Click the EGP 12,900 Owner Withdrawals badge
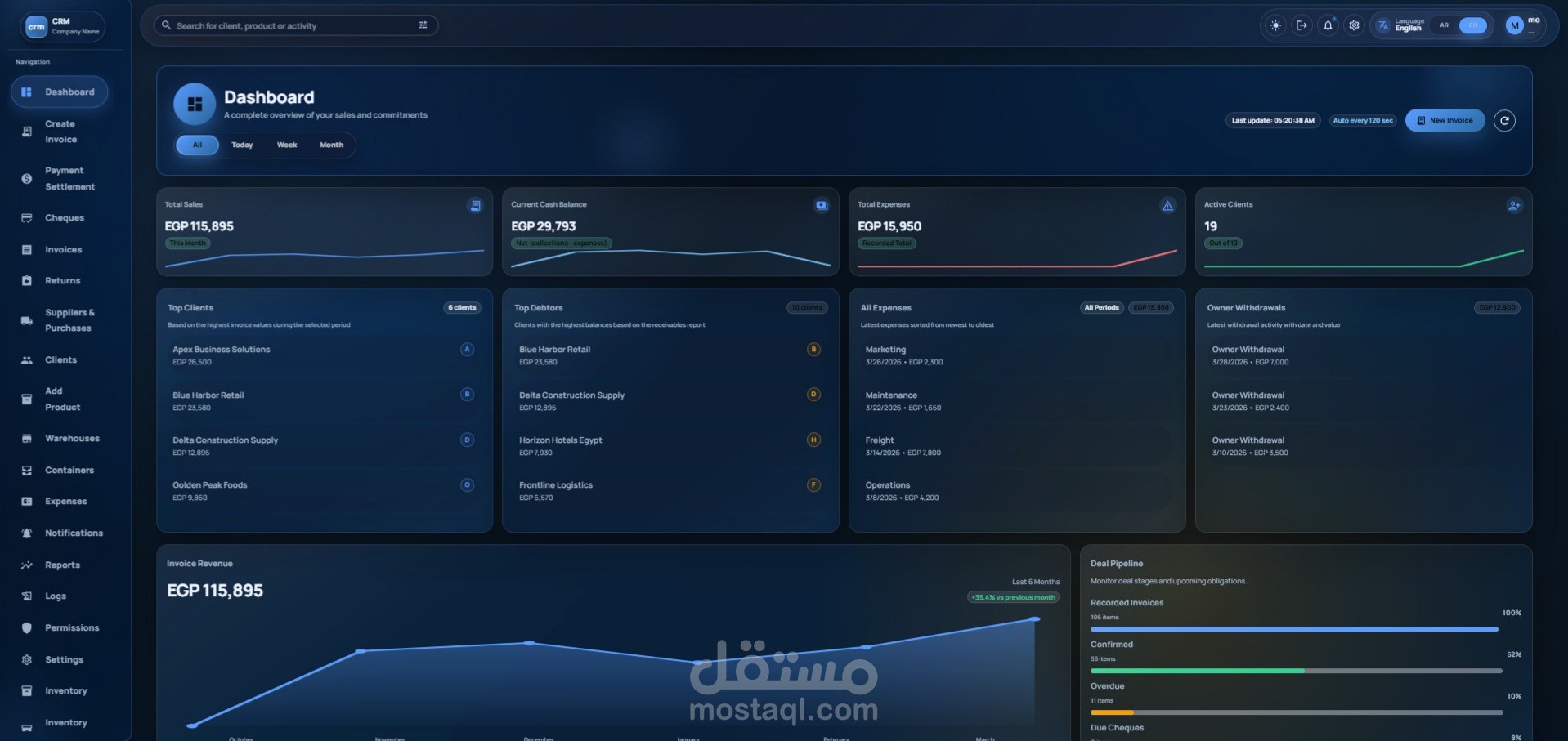The height and width of the screenshot is (741, 1568). pyautogui.click(x=1497, y=308)
